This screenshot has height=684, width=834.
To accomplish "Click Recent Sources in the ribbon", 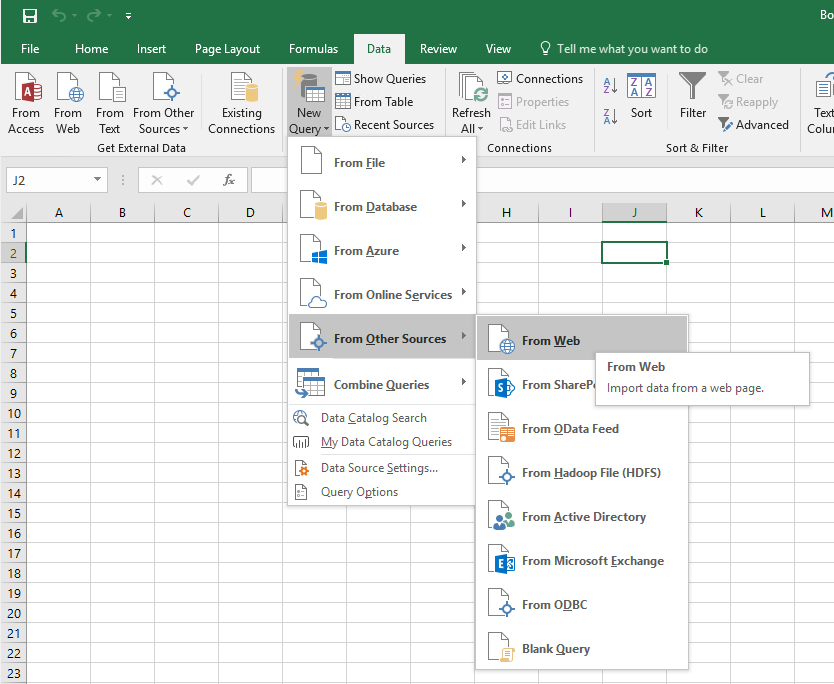I will [385, 125].
